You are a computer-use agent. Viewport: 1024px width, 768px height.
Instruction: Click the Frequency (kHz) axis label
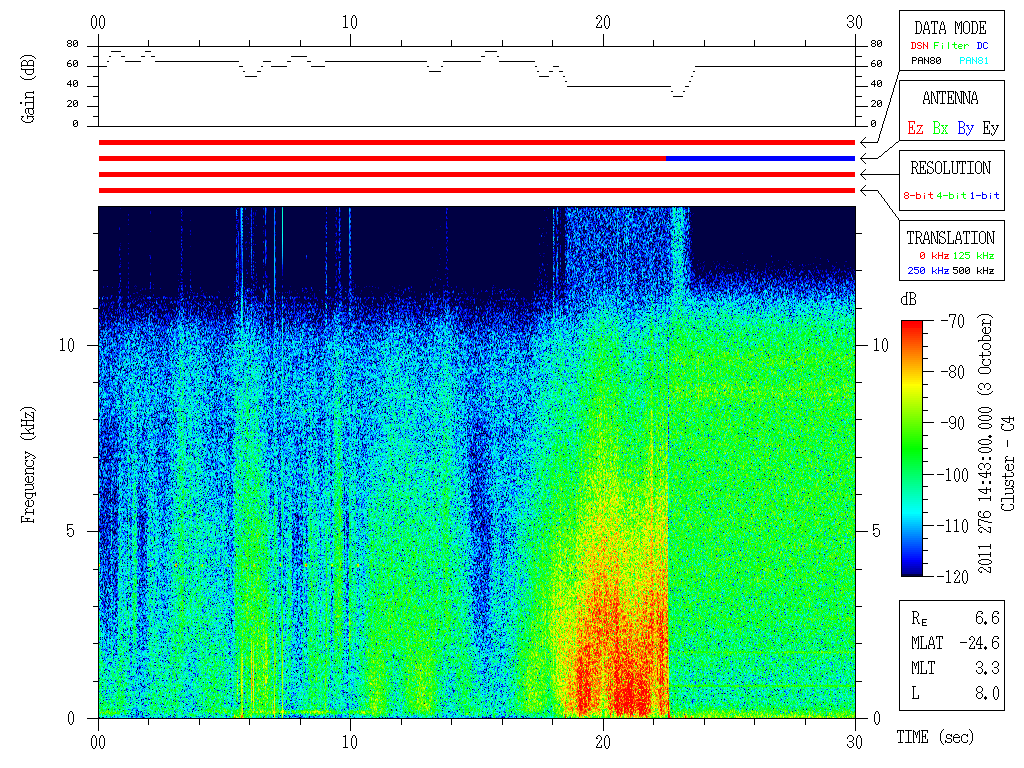click(27, 465)
